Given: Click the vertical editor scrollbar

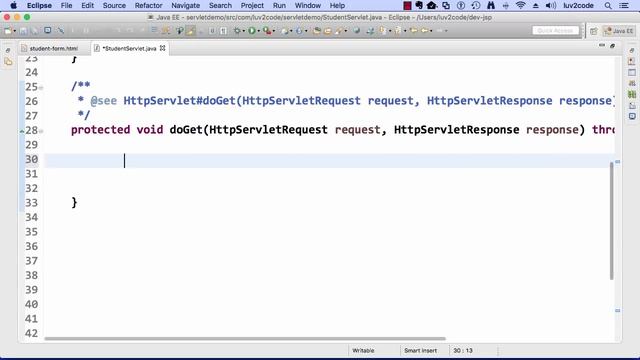Looking at the screenshot, I should (x=611, y=221).
